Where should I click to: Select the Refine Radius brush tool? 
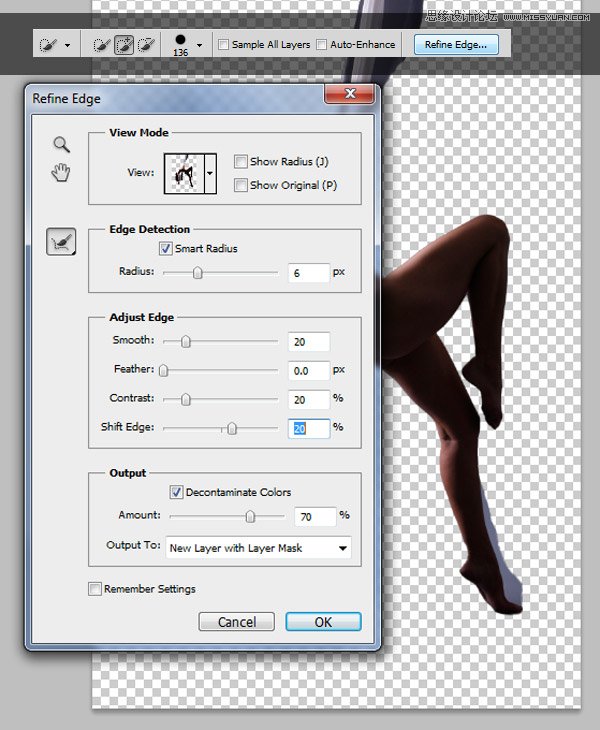(x=61, y=241)
